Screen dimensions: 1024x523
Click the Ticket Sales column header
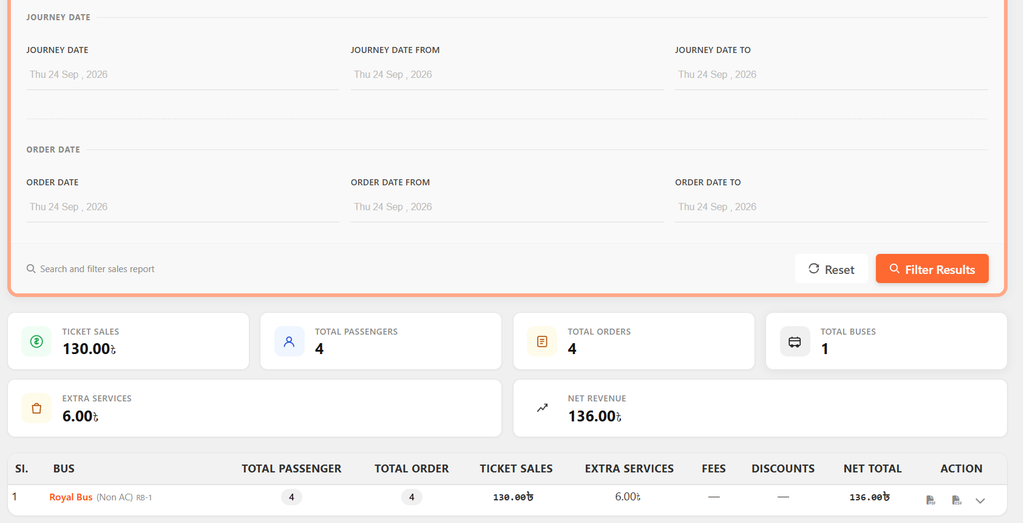(x=516, y=469)
